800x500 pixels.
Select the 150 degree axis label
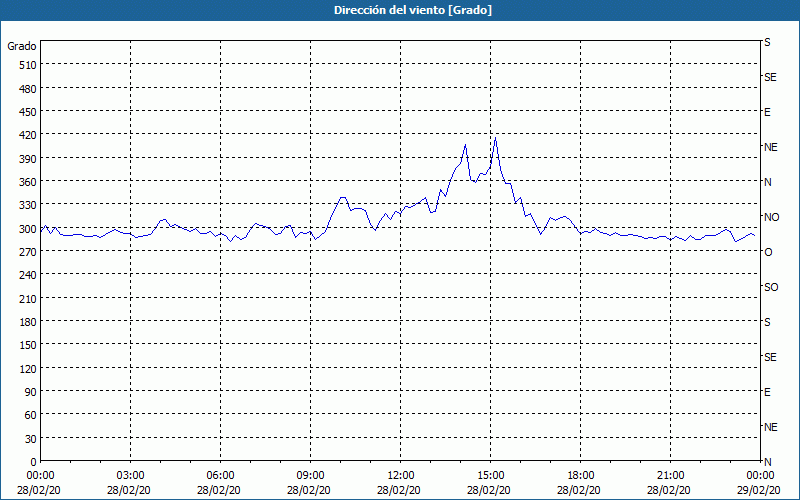point(28,345)
